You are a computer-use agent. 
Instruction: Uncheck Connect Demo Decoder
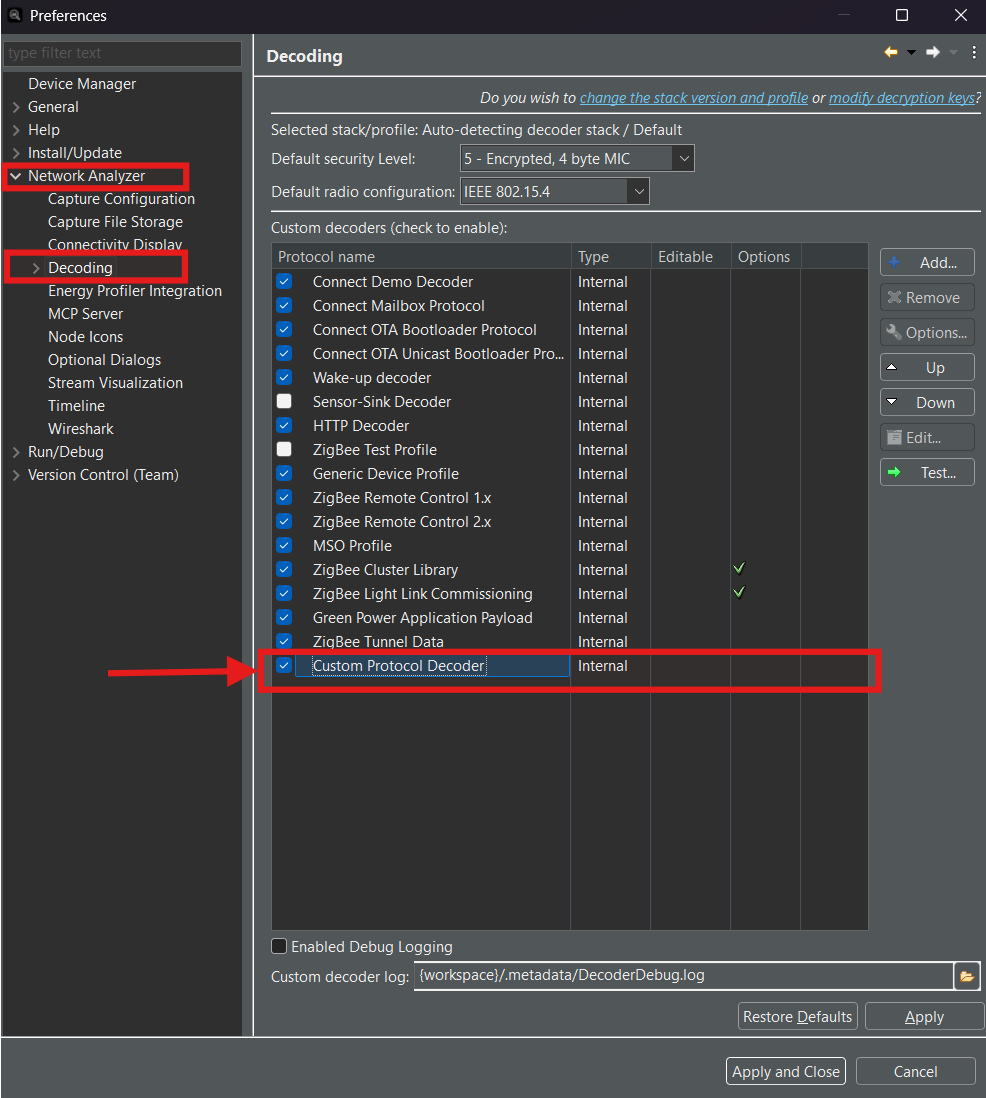pyautogui.click(x=284, y=282)
